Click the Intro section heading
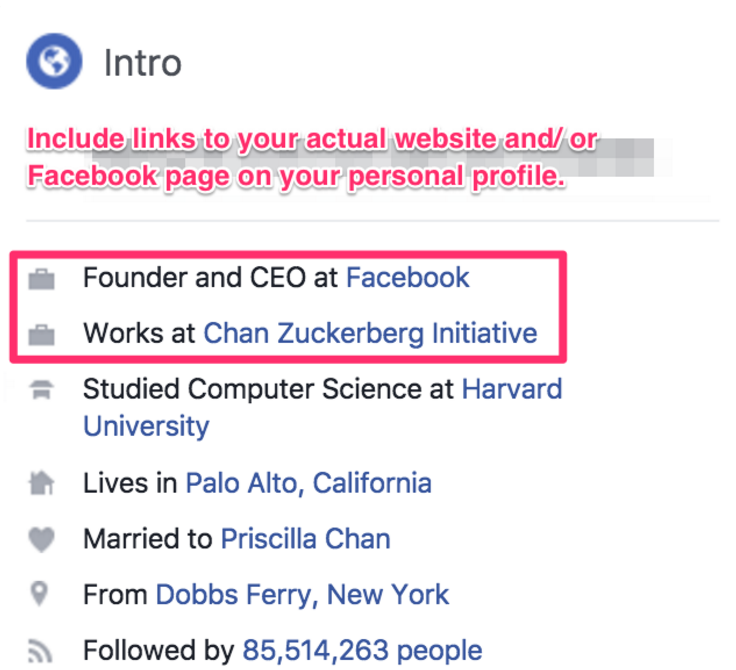Screen dimensions: 736x670 [x=143, y=62]
